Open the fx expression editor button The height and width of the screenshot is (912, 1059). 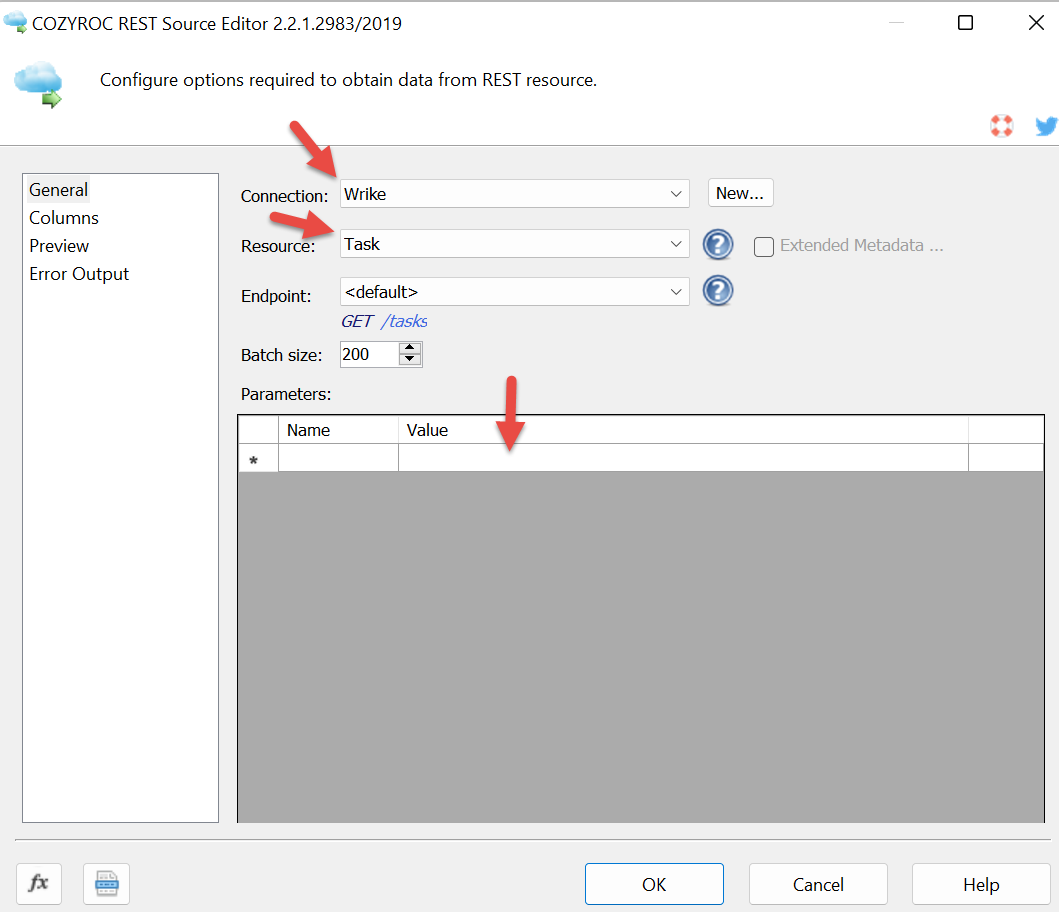click(39, 884)
